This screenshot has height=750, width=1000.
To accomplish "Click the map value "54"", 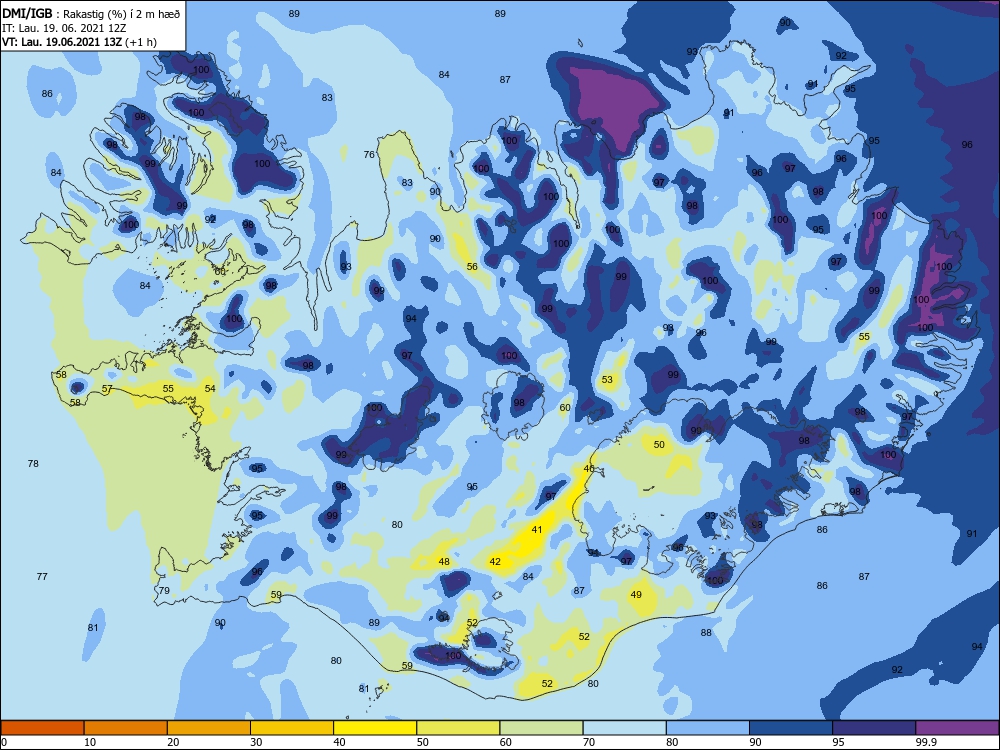I will click(210, 388).
